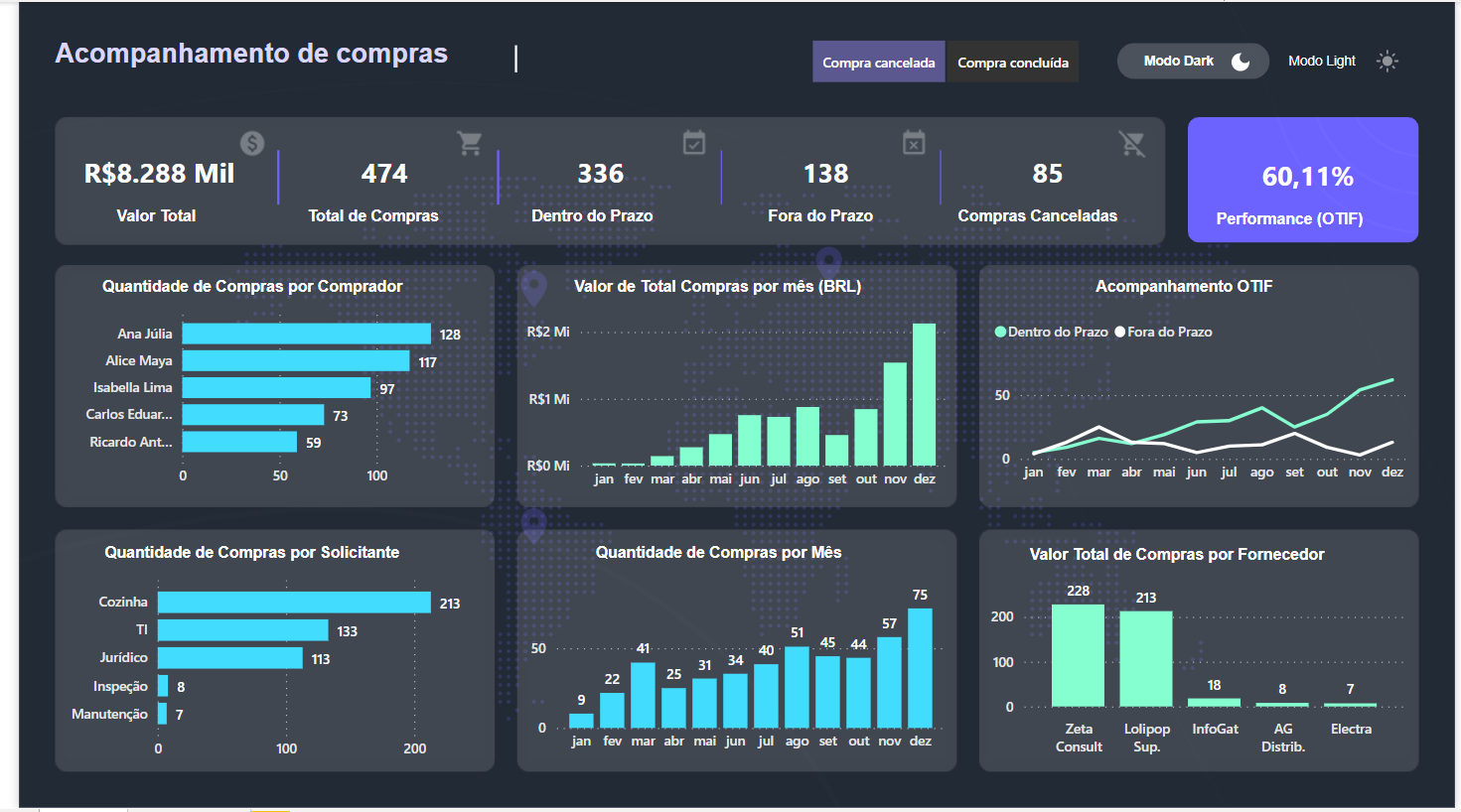Filter by Compra cancelada
The width and height of the screenshot is (1461, 812).
(879, 62)
